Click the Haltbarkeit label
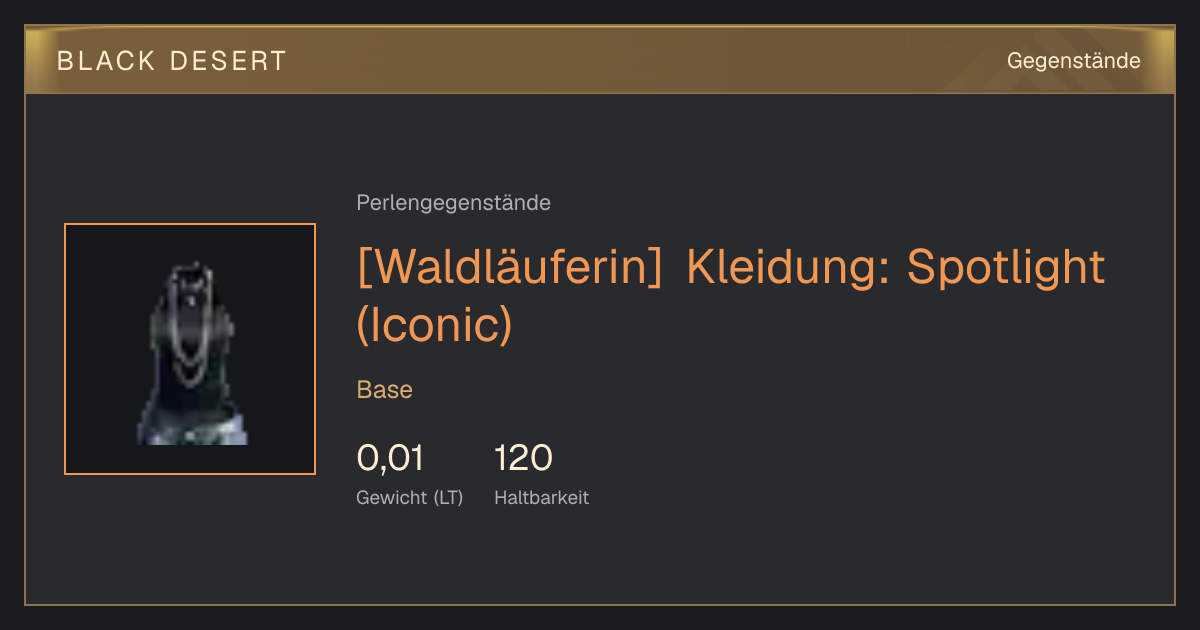Screen dimensions: 1200x630 tap(541, 497)
